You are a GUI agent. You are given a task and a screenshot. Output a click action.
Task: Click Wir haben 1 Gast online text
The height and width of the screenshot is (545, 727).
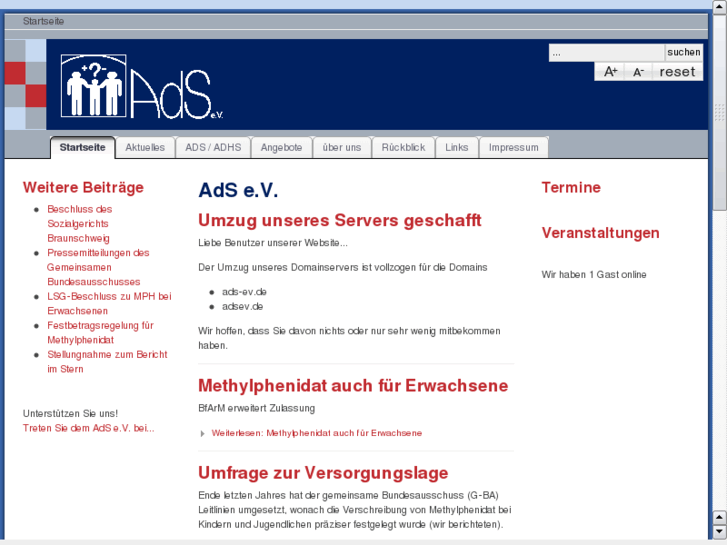coord(594,275)
